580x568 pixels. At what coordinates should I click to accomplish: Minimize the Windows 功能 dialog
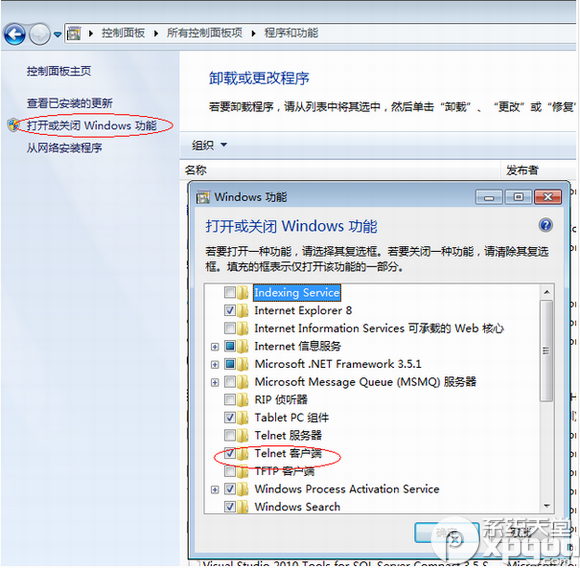(x=489, y=197)
